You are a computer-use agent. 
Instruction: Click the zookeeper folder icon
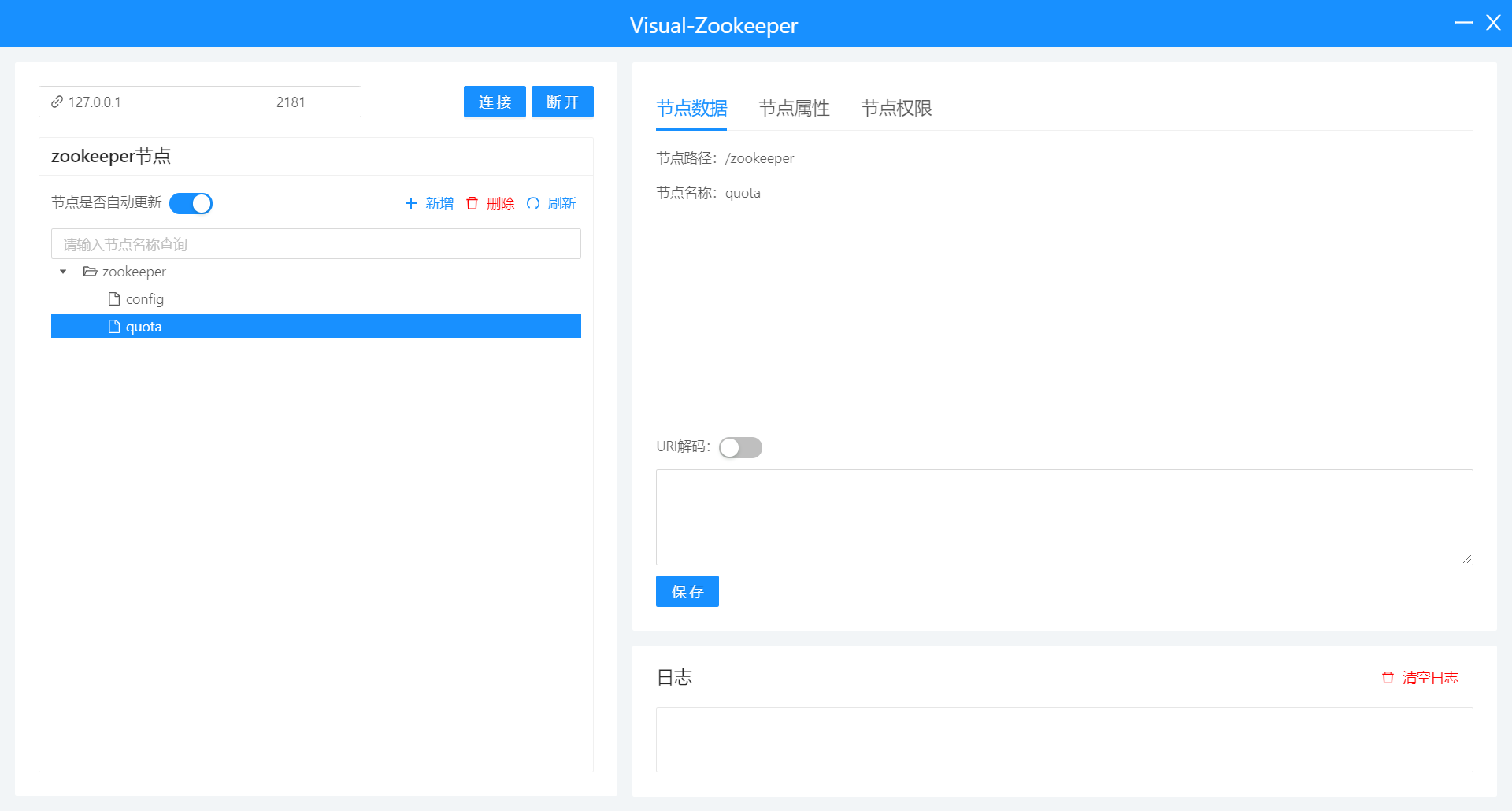pyautogui.click(x=91, y=272)
